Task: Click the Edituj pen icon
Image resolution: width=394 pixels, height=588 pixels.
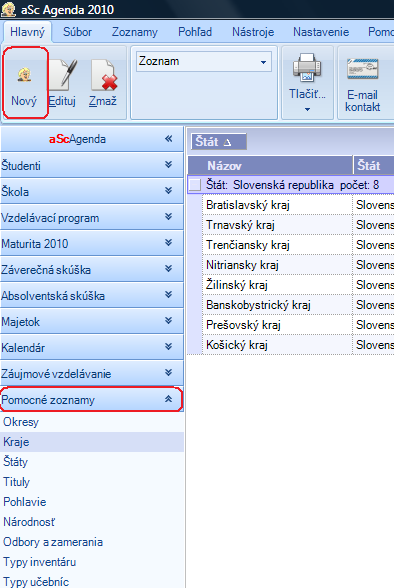Action: tap(64, 75)
